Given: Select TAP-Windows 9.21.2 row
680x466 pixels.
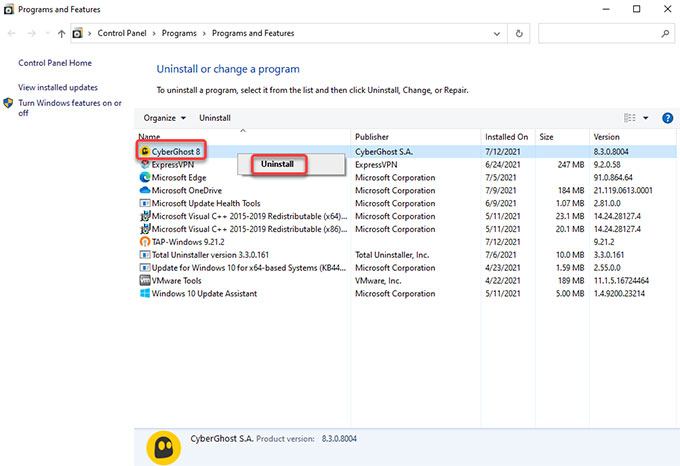Looking at the screenshot, I should (188, 242).
